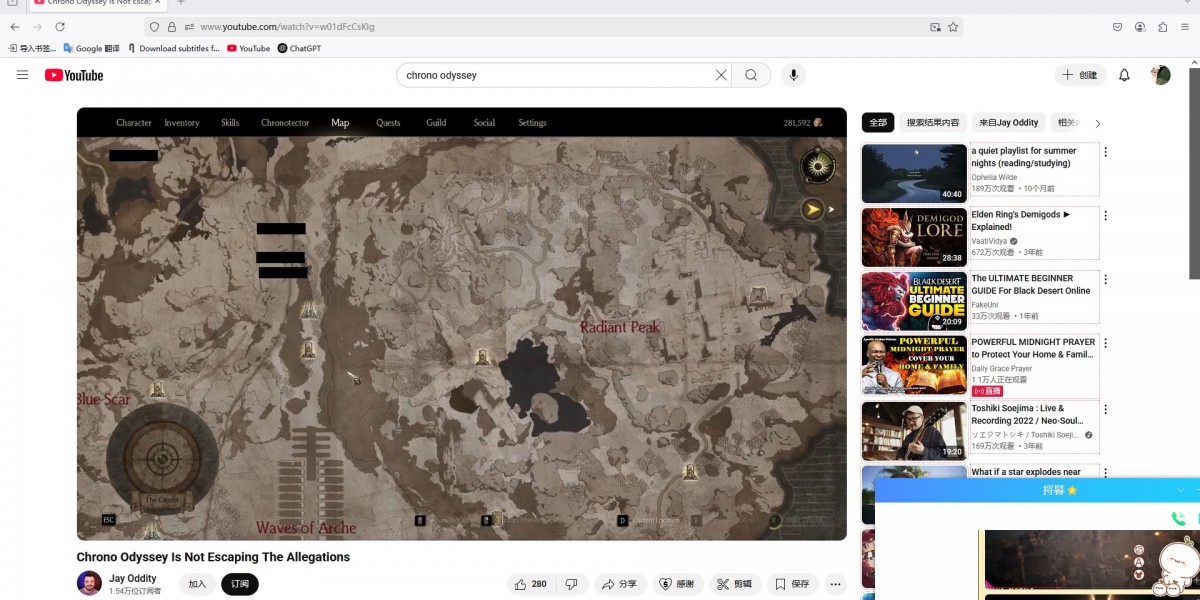The width and height of the screenshot is (1200, 600).
Task: Open the Google 翻译 bookmark
Action: 91,48
